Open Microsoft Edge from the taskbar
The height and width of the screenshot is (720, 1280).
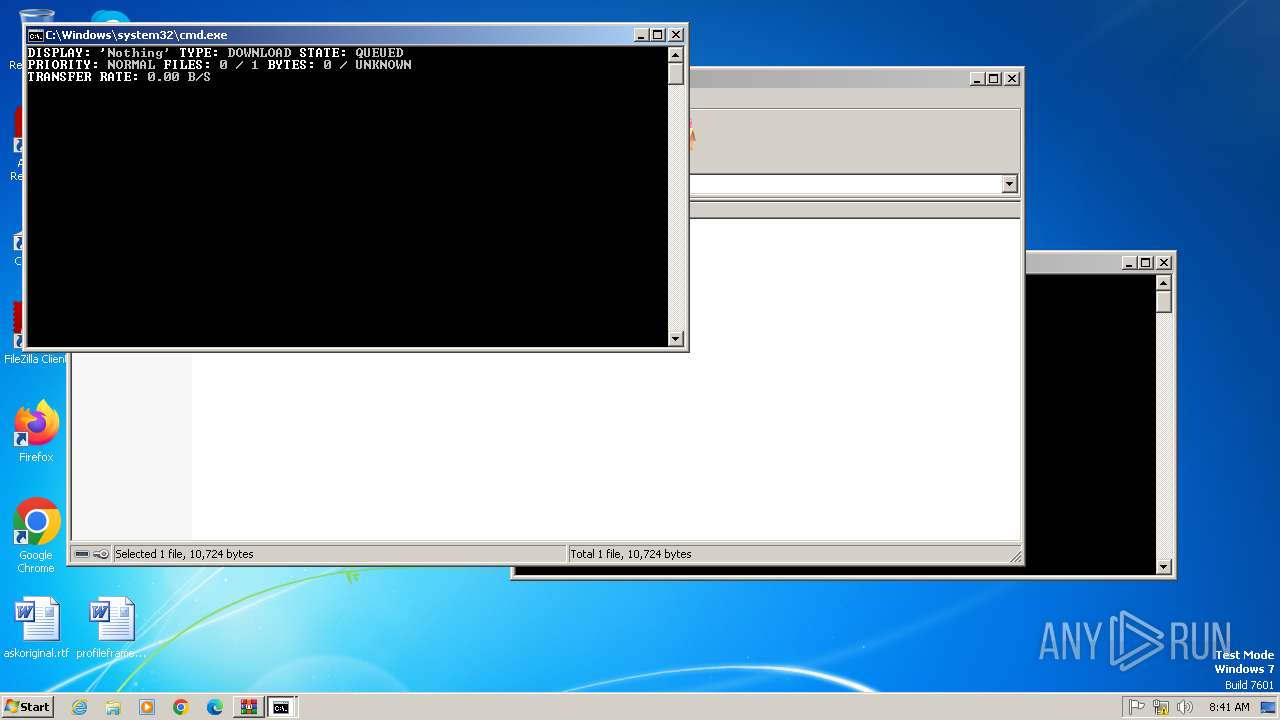[215, 707]
